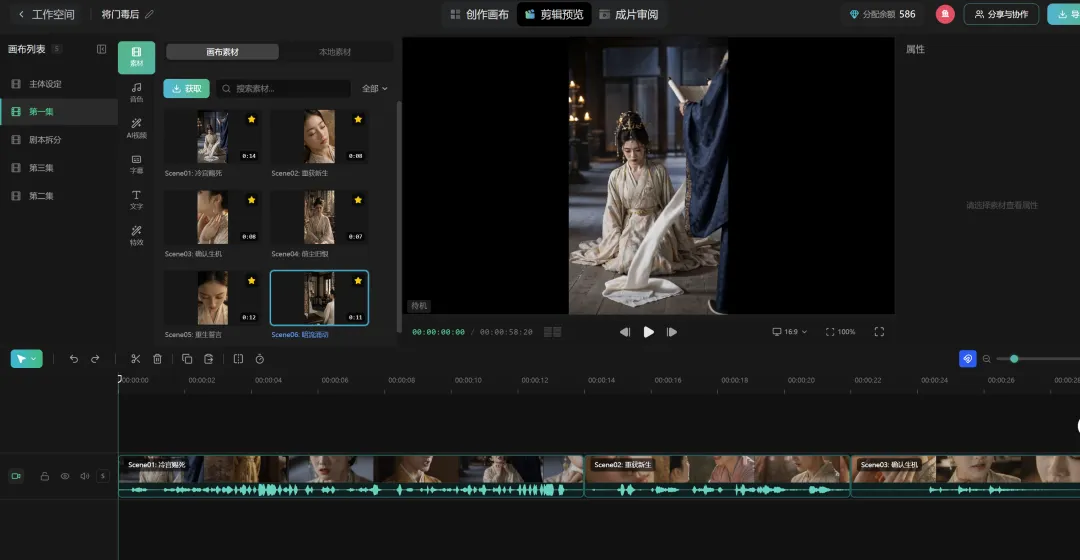Image resolution: width=1080 pixels, height=560 pixels.
Task: Enter fullscreen preview mode
Action: tap(879, 332)
